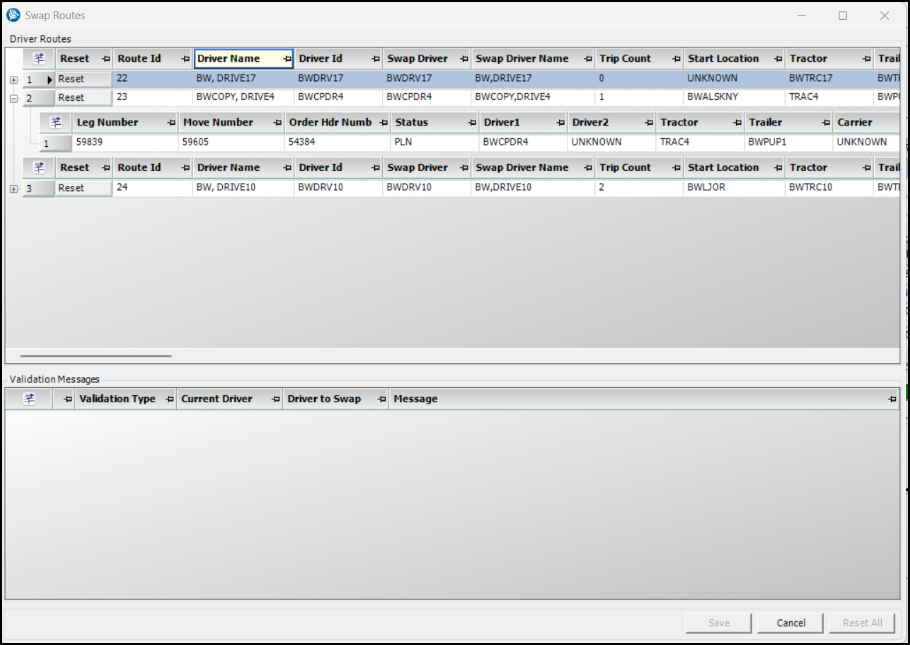Expand route 24 row for BW, DRIVE10

(14, 189)
